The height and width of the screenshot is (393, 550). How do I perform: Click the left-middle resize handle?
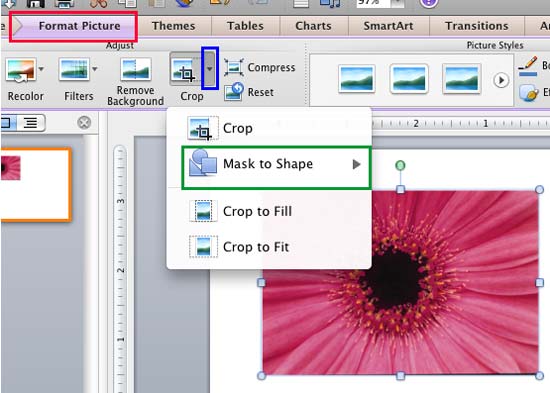coord(261,282)
